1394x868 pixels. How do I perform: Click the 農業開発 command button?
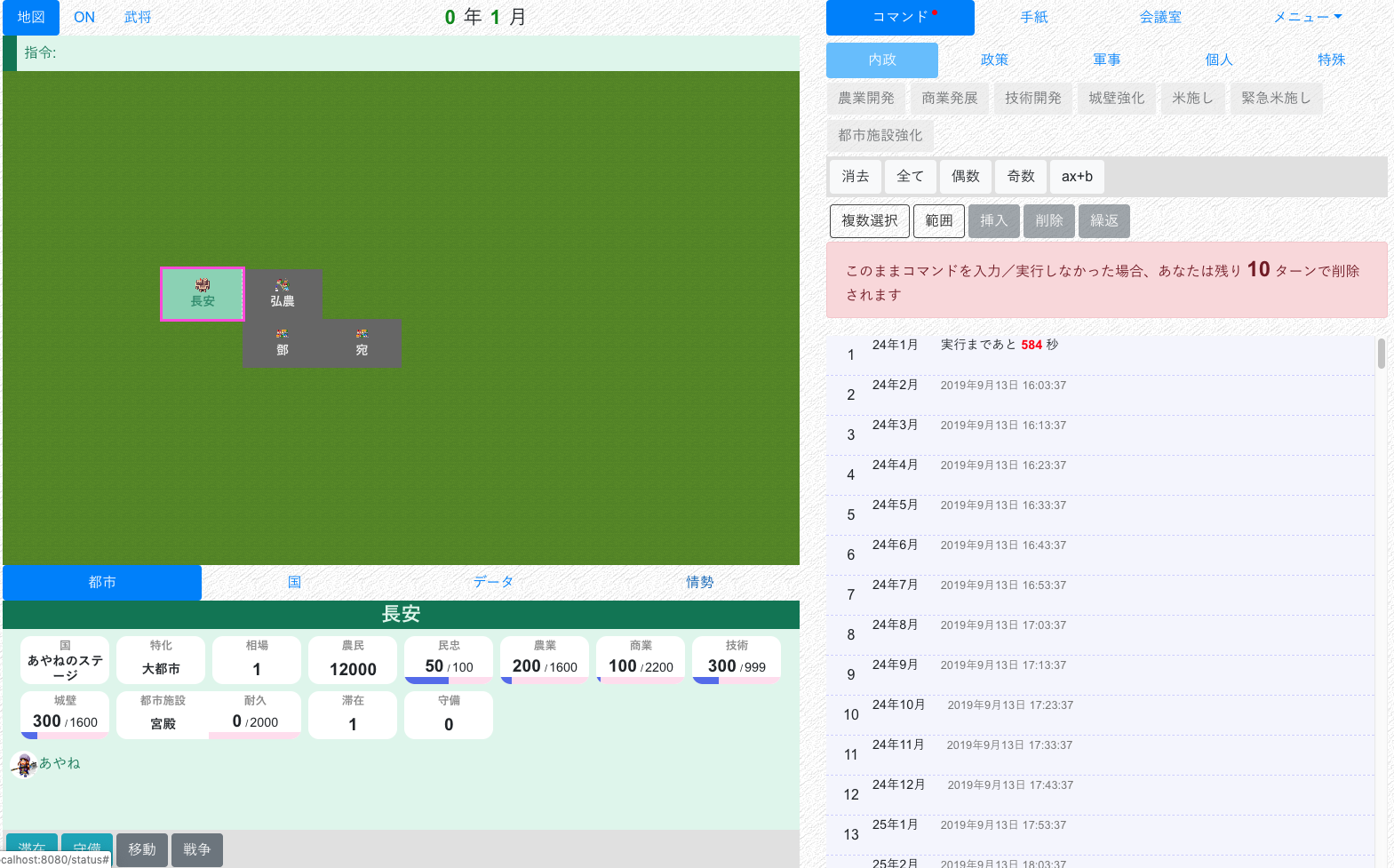pyautogui.click(x=865, y=98)
